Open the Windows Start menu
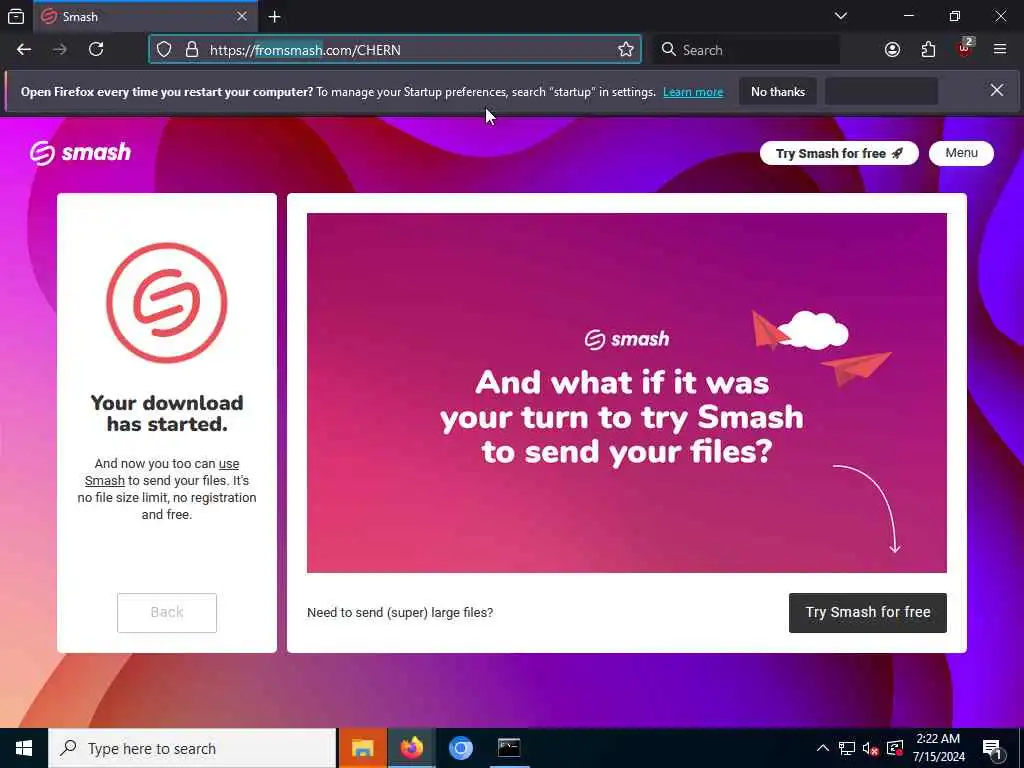The width and height of the screenshot is (1024, 768). pos(24,748)
